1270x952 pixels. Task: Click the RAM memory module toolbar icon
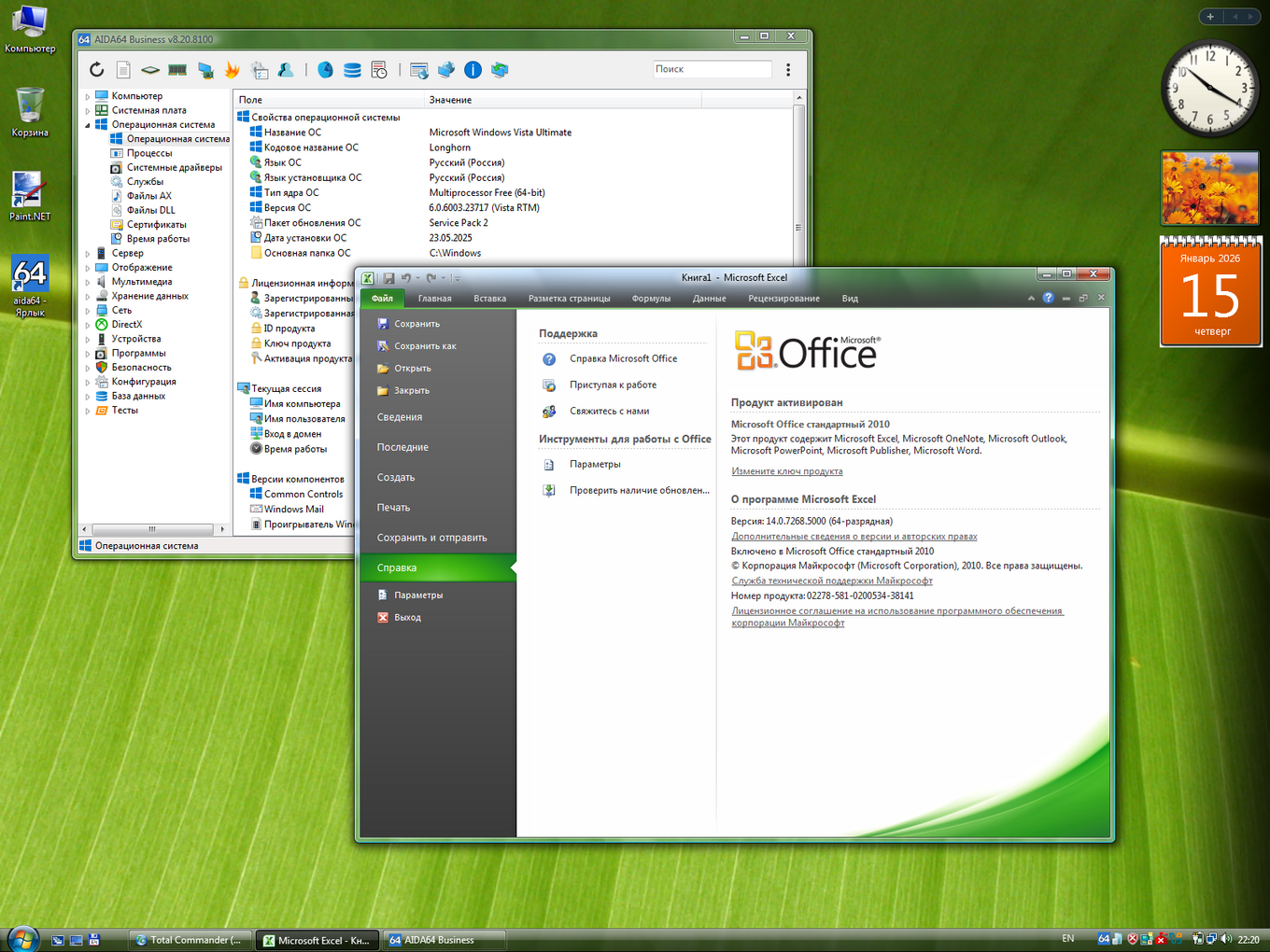pyautogui.click(x=177, y=70)
